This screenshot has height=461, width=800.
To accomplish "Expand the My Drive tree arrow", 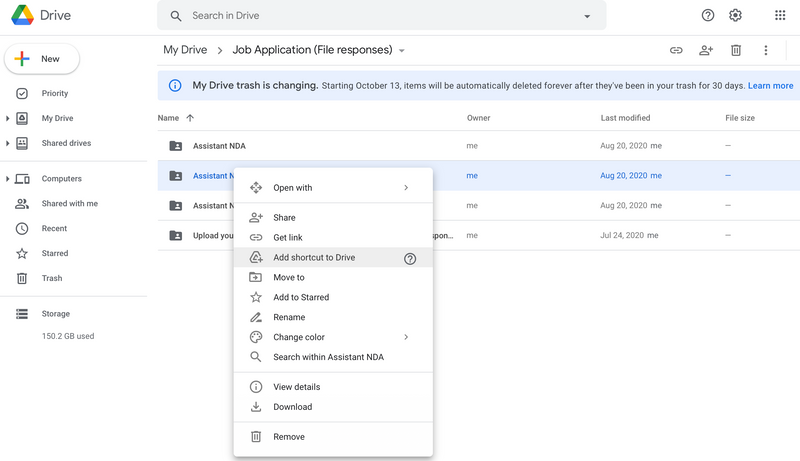I will coord(8,118).
